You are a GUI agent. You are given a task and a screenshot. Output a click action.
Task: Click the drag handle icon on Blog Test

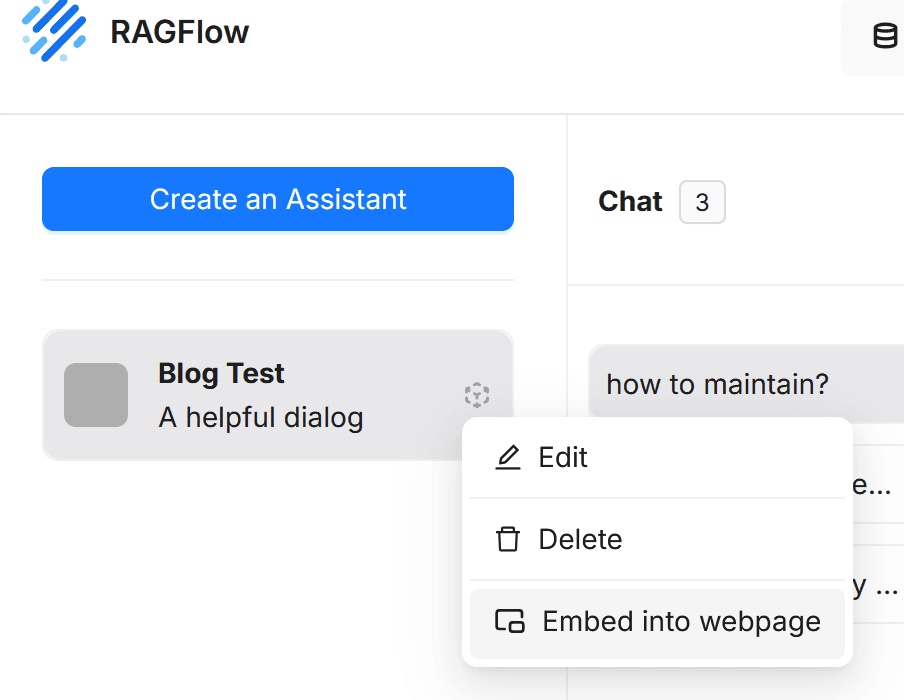pyautogui.click(x=477, y=396)
